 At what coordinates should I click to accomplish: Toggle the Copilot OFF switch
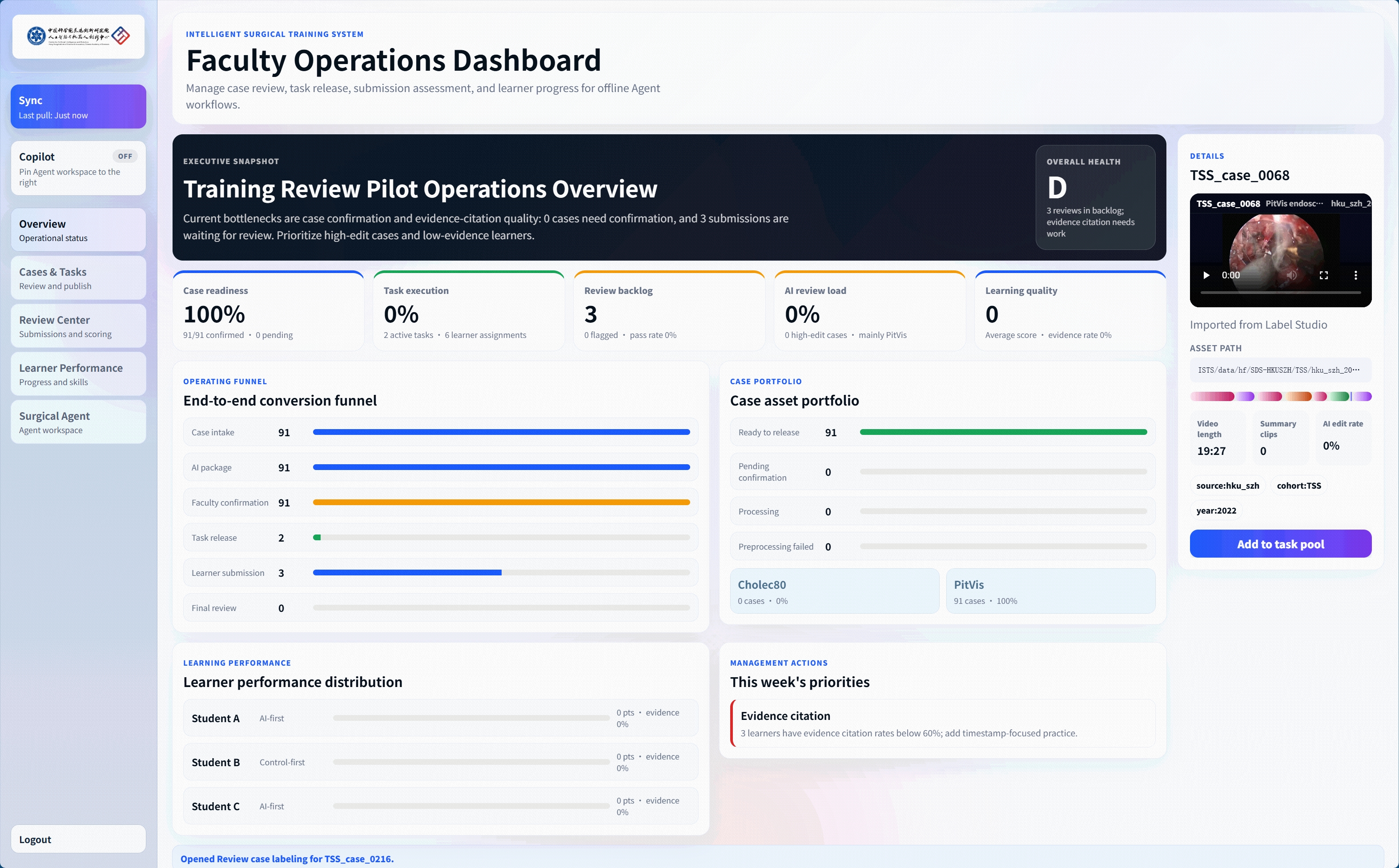125,156
